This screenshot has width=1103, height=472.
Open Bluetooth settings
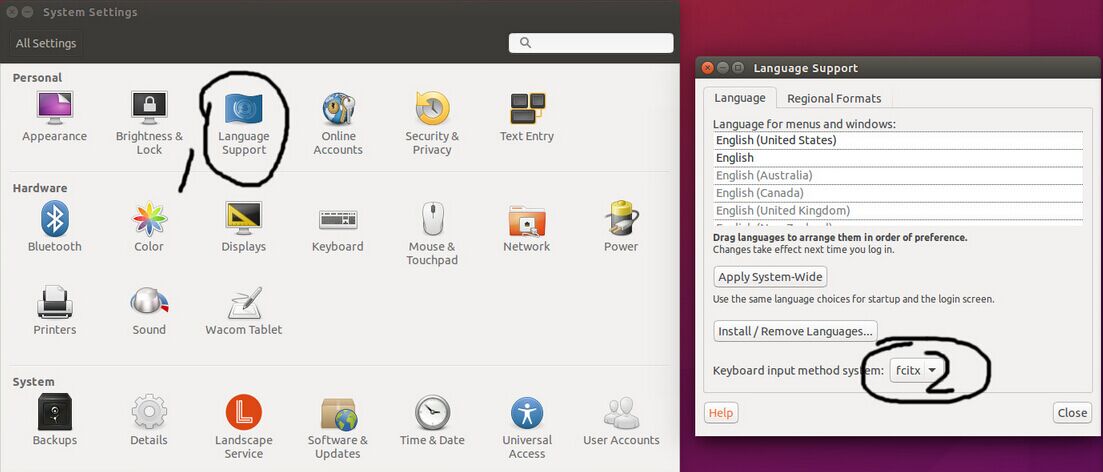coord(54,227)
